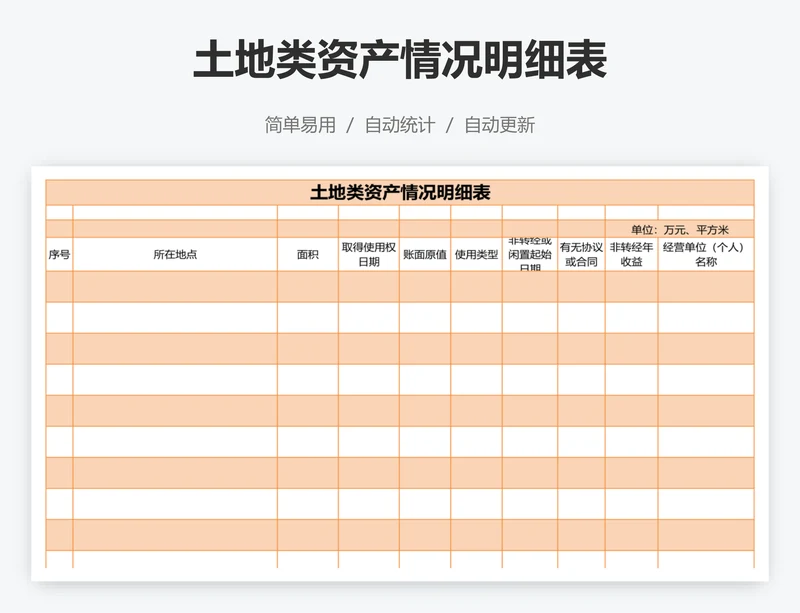800x613 pixels.
Task: Click the '账面原值' column header
Action: (x=425, y=254)
